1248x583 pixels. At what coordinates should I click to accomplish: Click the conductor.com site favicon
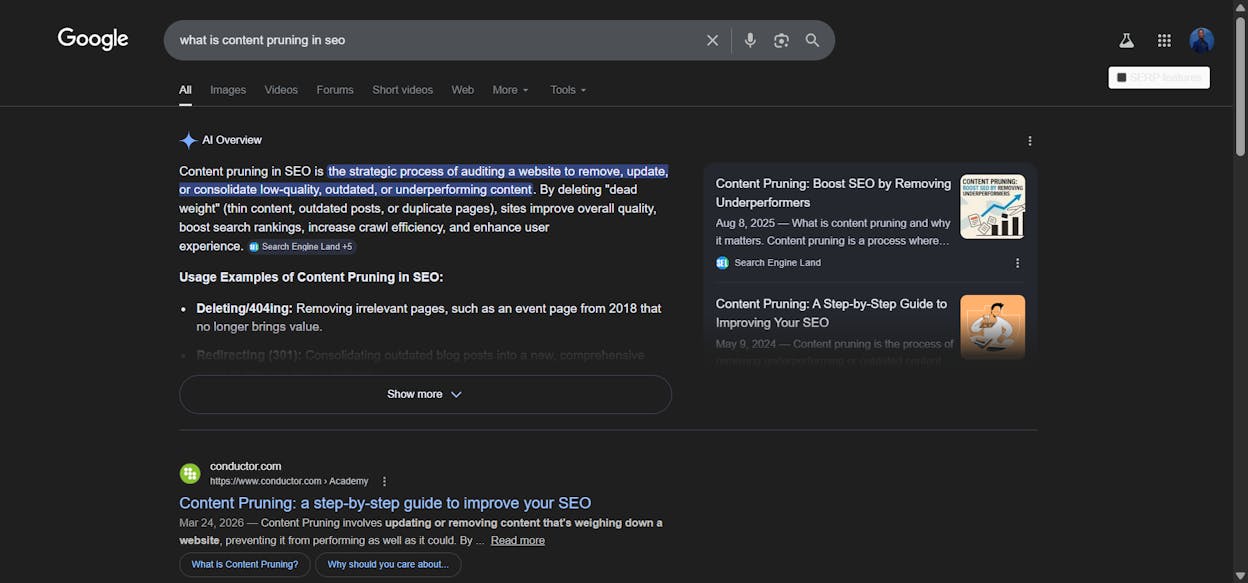(190, 473)
